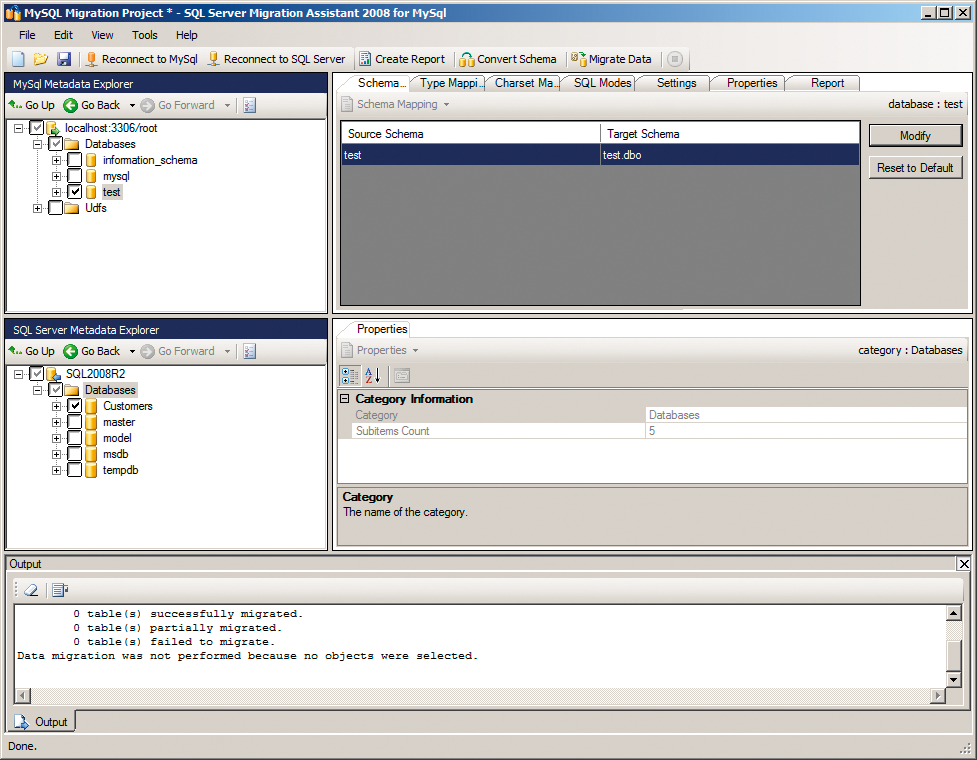
Task: Select the categorized view icon in Properties
Action: [348, 375]
